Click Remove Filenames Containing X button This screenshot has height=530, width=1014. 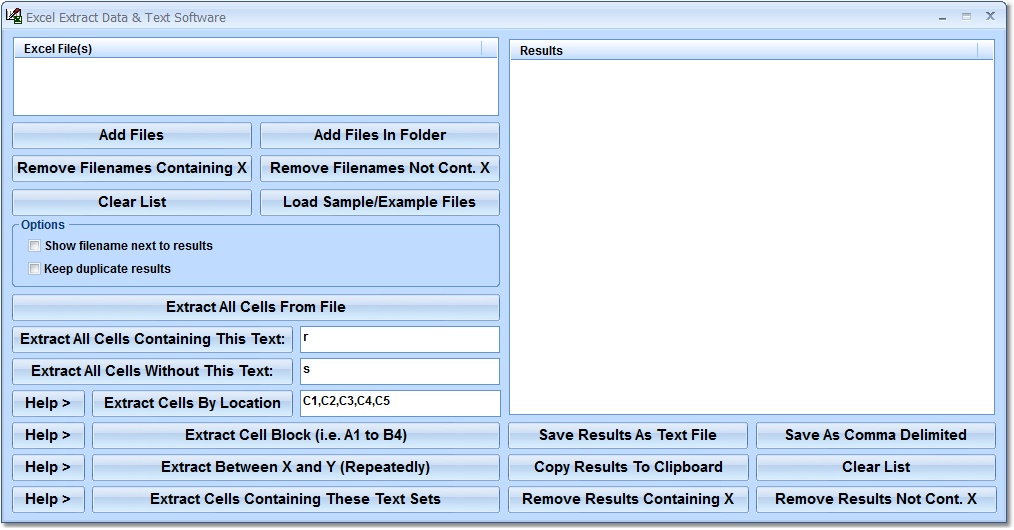pos(132,168)
